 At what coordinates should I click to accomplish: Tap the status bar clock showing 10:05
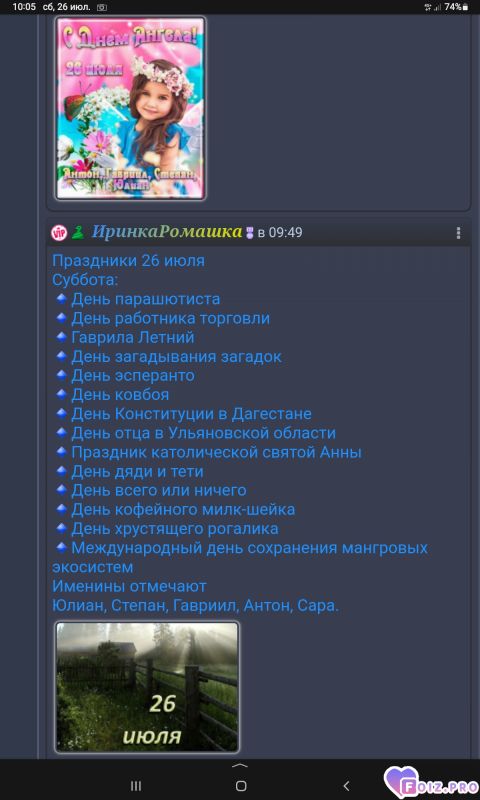point(24,7)
